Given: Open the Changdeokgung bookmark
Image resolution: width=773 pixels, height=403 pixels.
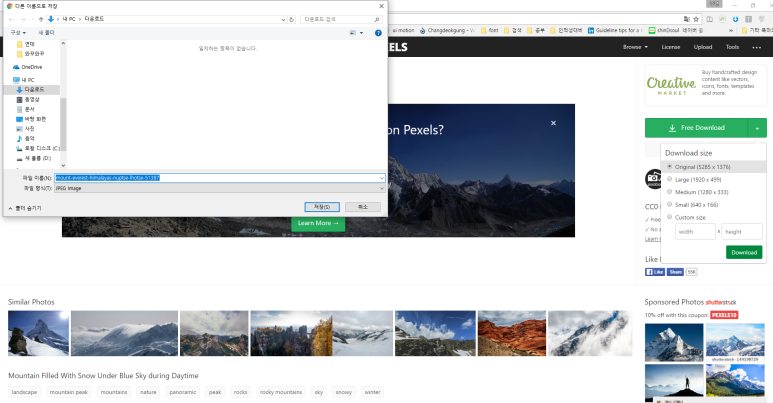Looking at the screenshot, I should [447, 31].
